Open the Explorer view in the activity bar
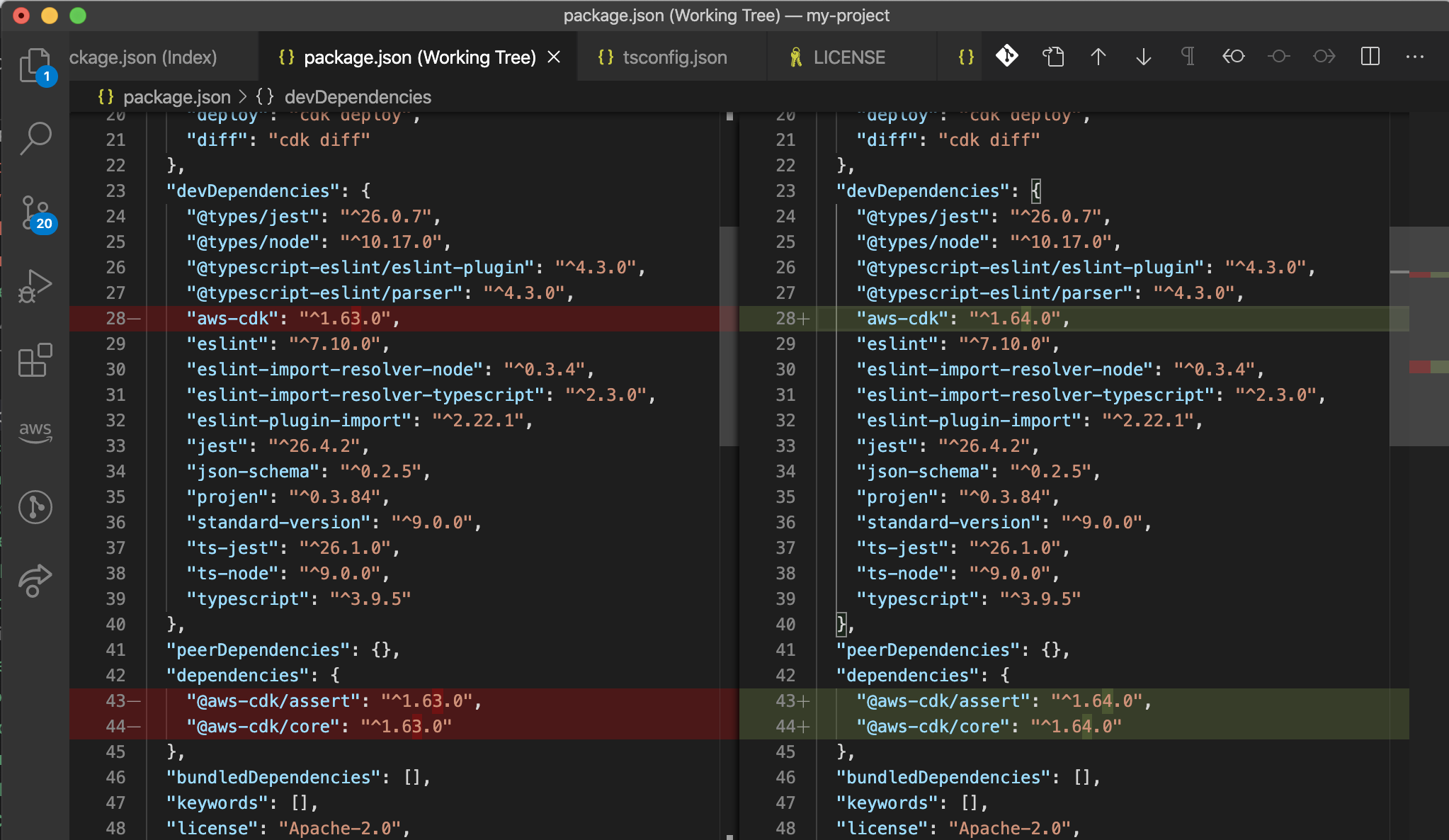 [35, 64]
